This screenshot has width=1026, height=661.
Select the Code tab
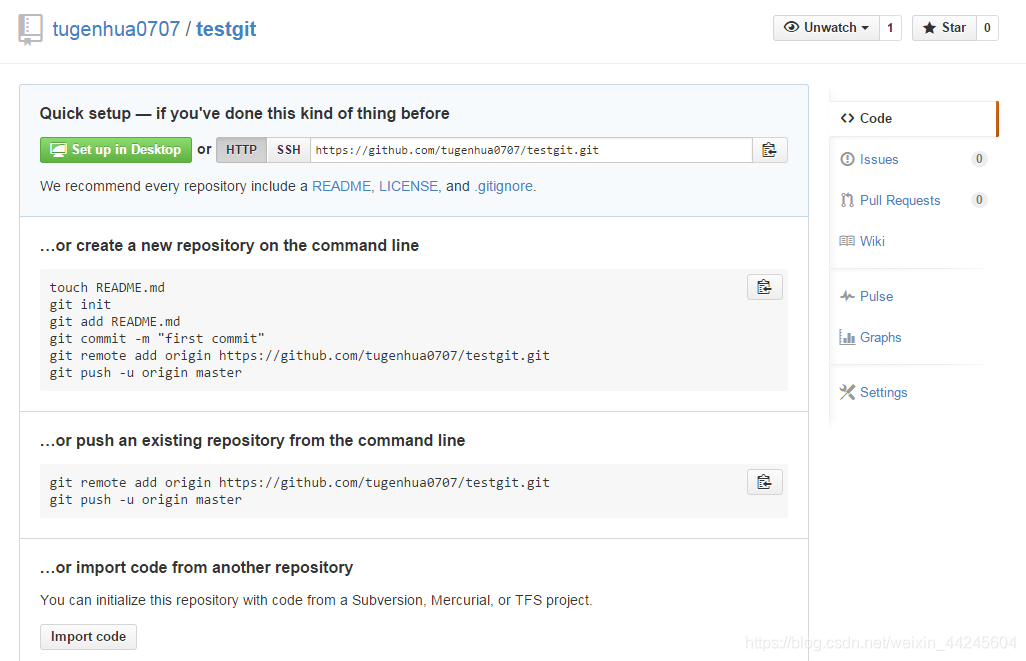(875, 118)
